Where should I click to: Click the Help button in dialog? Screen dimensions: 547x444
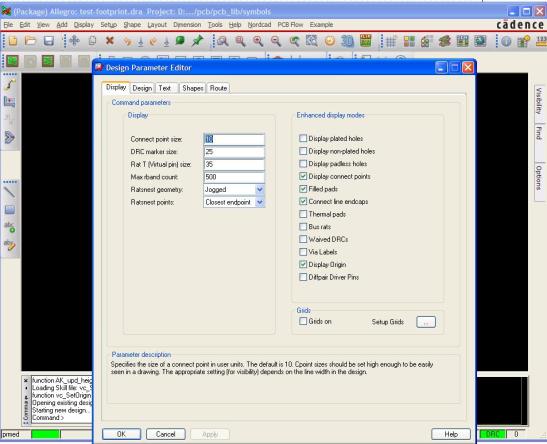[451, 434]
